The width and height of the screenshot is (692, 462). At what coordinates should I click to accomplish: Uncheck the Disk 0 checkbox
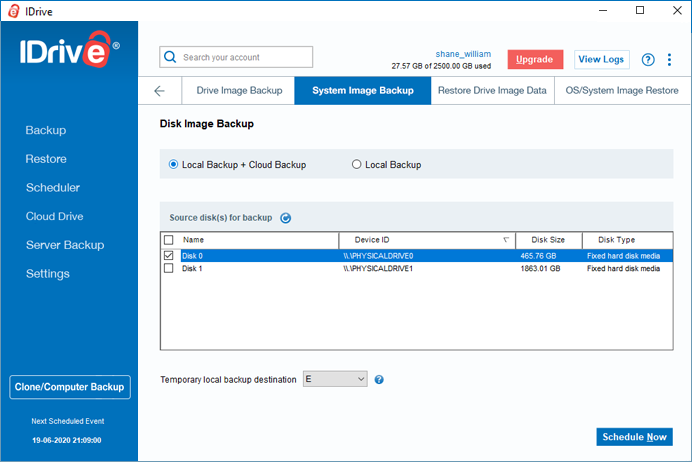tap(169, 255)
